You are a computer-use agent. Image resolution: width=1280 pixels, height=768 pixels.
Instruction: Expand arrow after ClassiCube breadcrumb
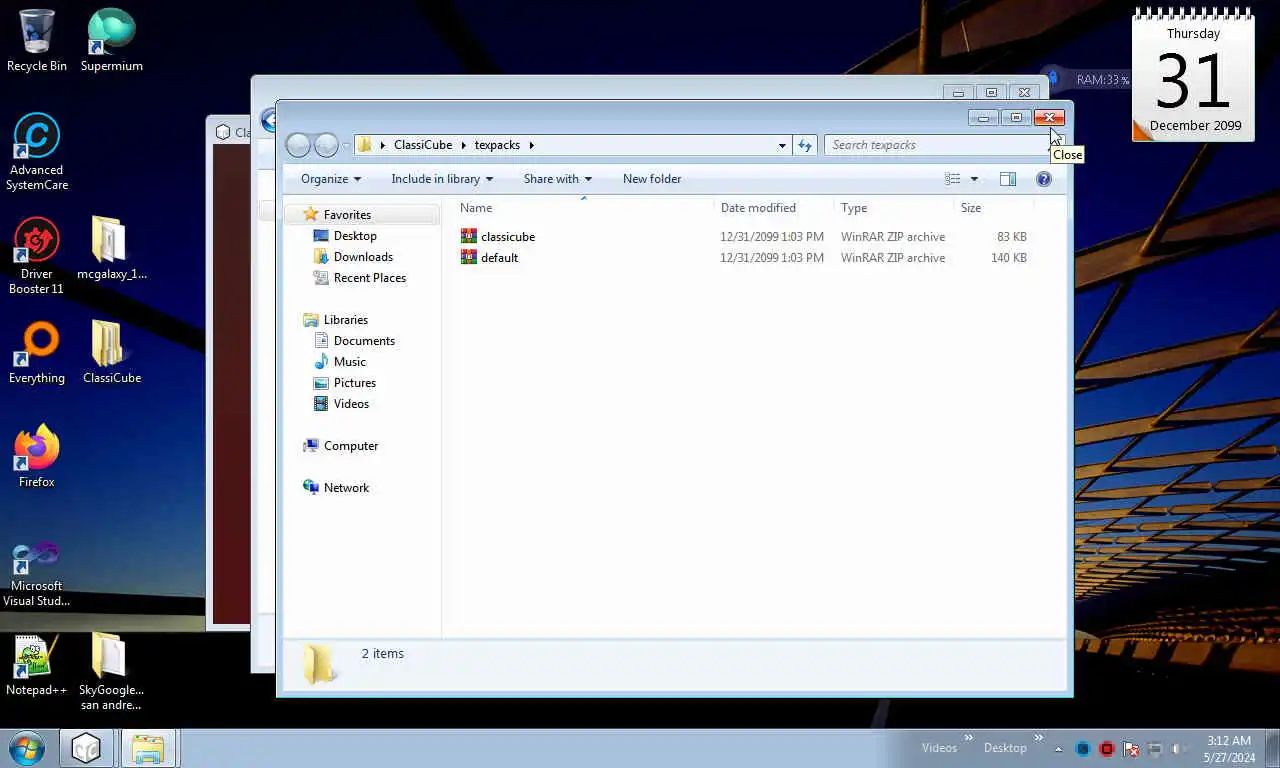pyautogui.click(x=463, y=145)
